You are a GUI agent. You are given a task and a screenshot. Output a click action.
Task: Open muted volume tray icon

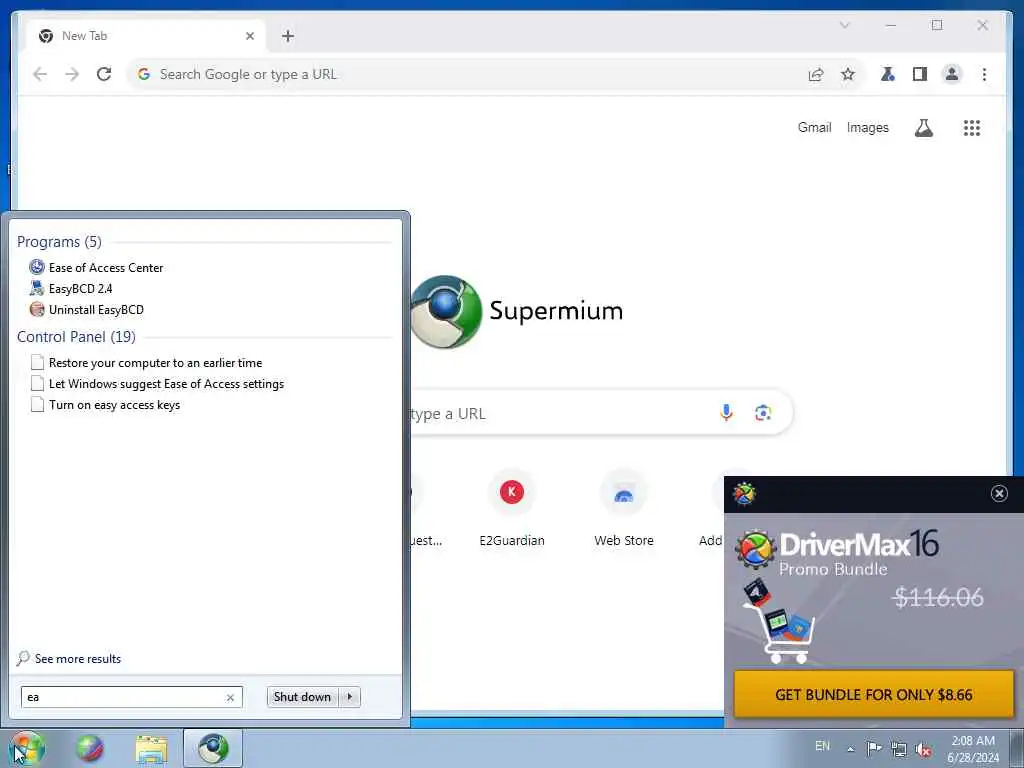[x=924, y=749]
